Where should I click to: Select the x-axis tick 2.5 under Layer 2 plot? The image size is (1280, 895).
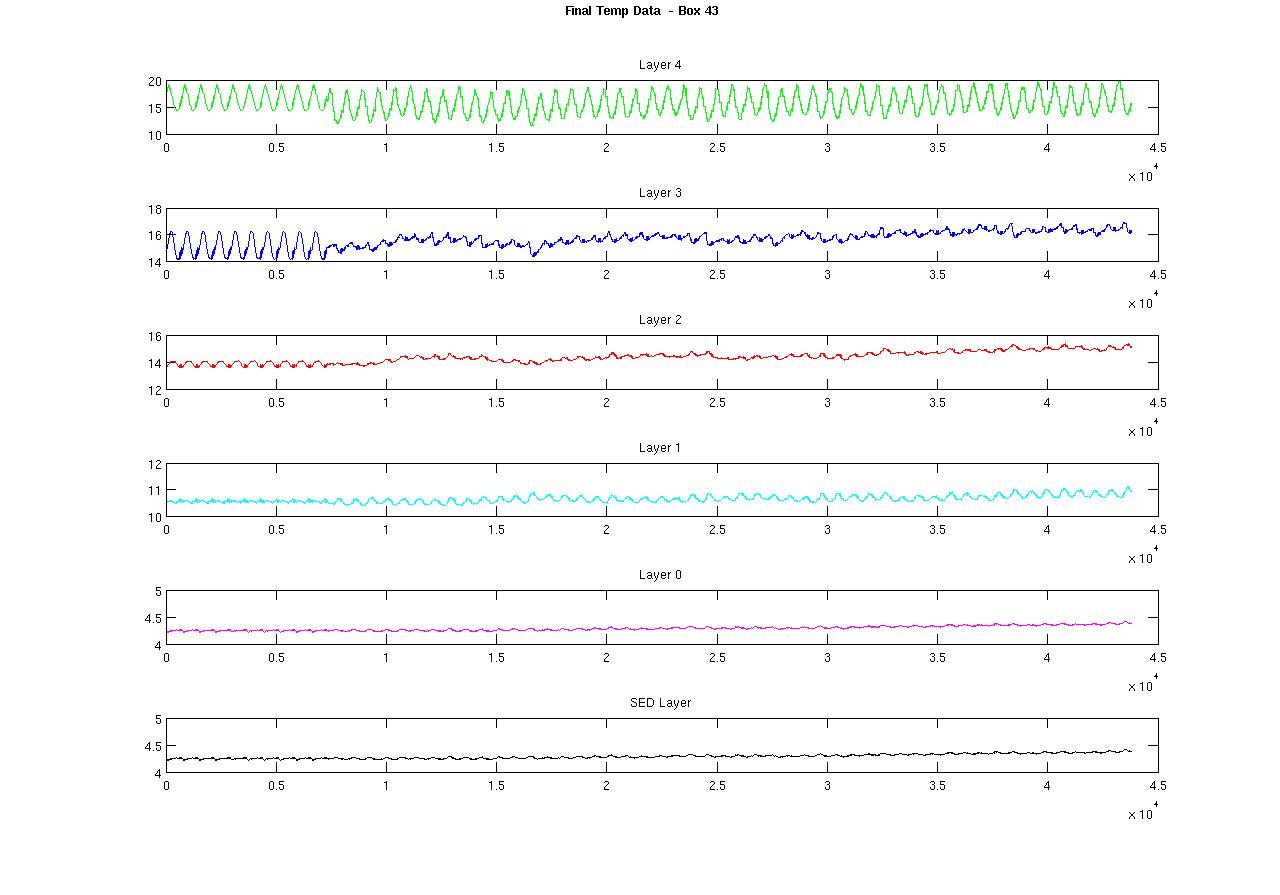tap(717, 403)
